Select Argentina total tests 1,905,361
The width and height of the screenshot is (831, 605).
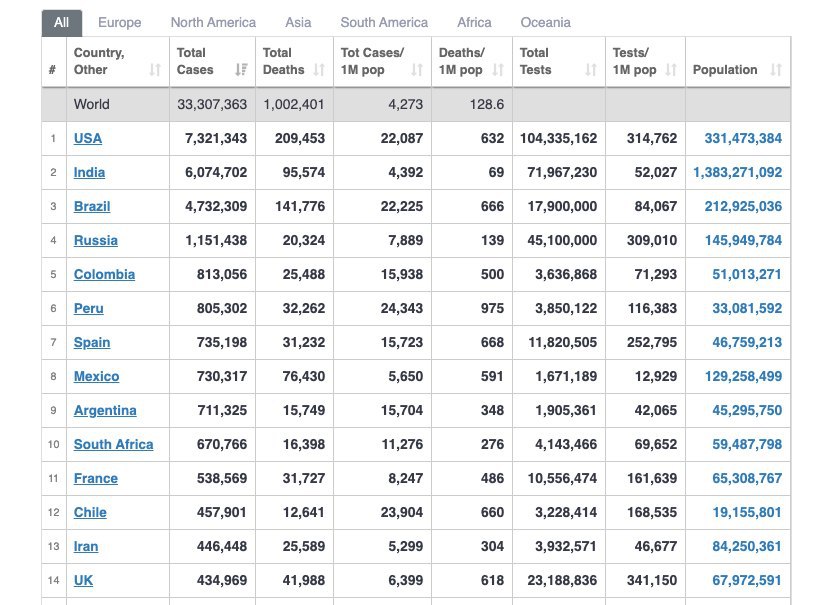566,411
